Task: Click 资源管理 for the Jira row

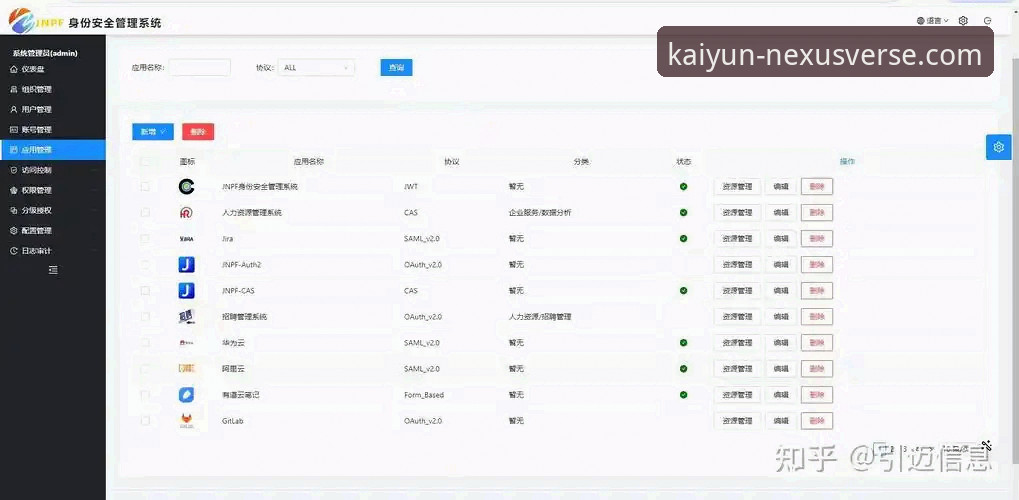Action: [737, 239]
